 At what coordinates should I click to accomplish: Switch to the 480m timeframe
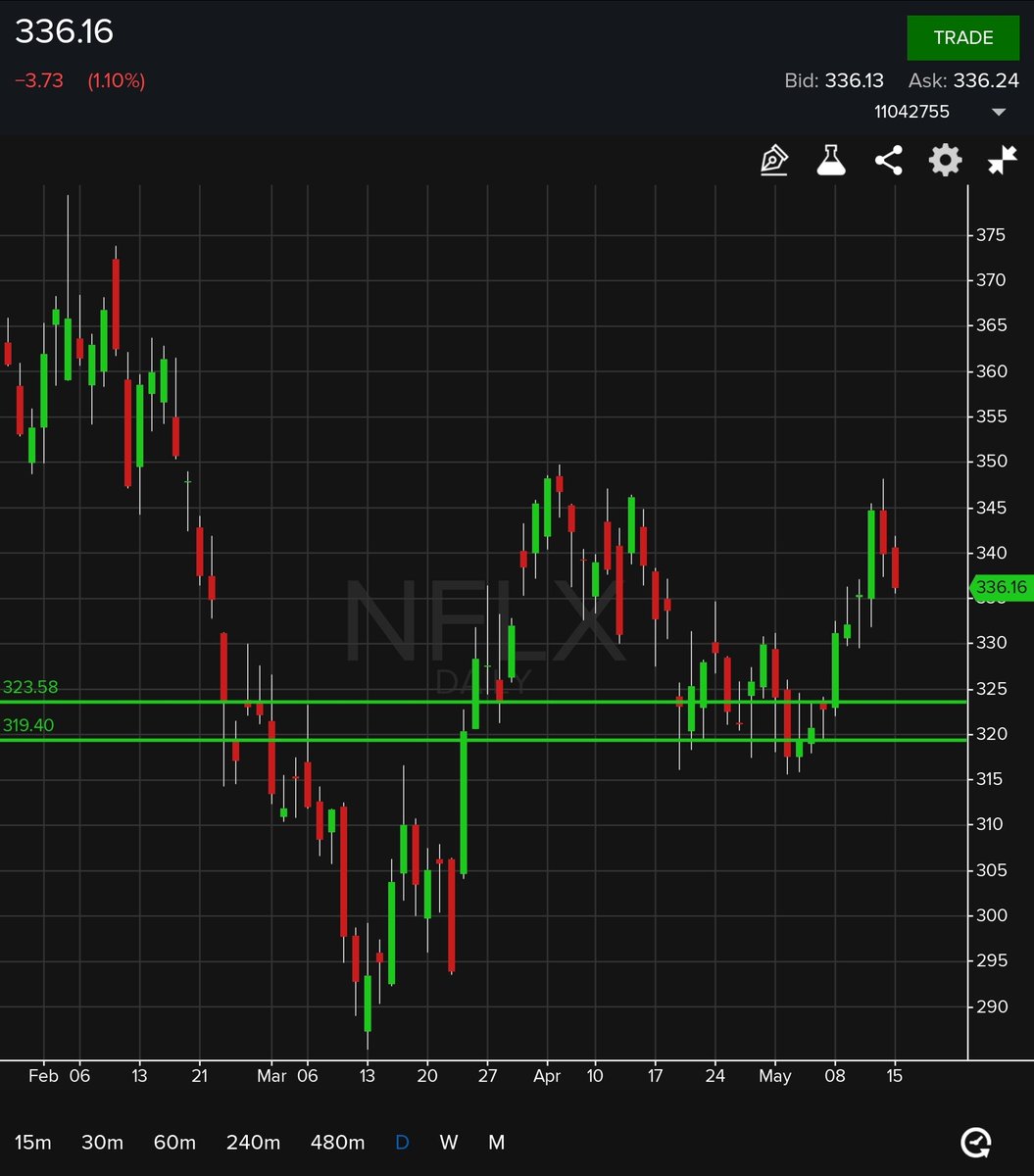tap(337, 1142)
